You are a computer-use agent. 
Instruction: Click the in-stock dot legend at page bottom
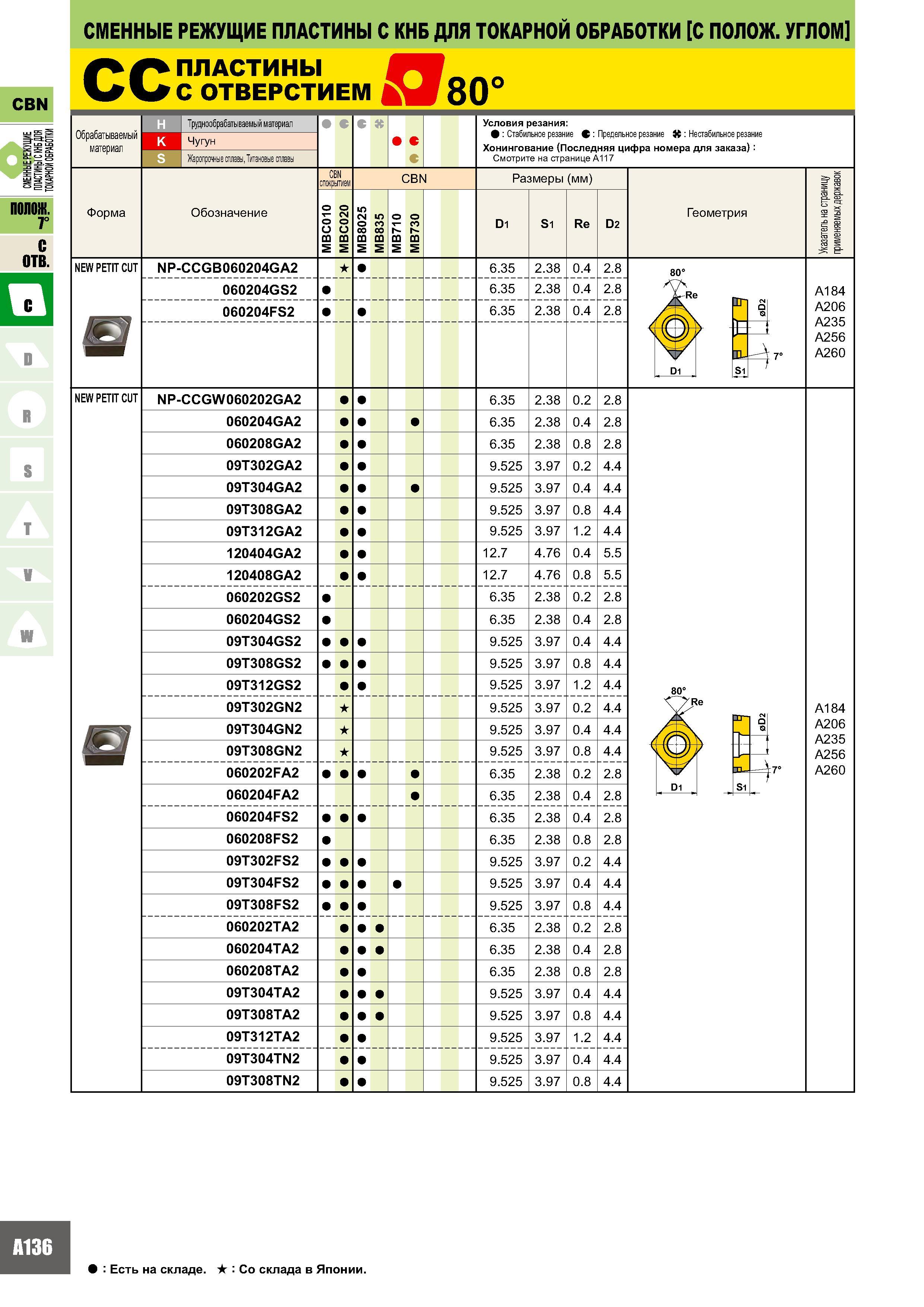(93, 1269)
